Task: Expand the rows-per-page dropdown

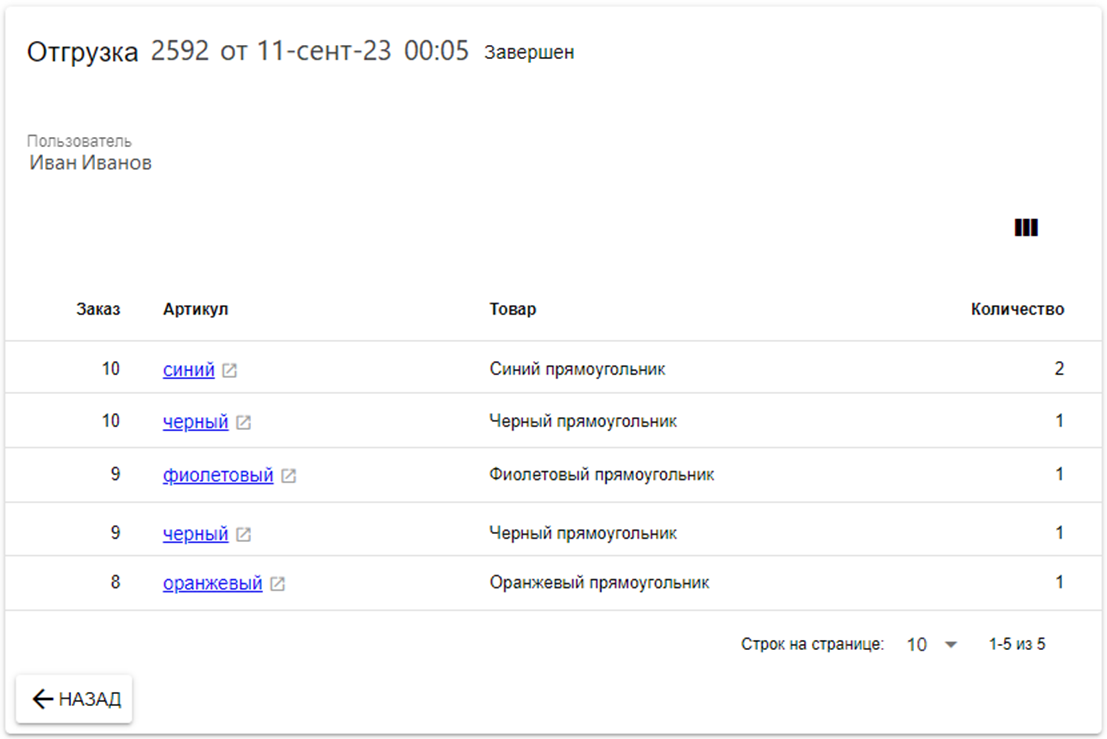Action: point(932,645)
